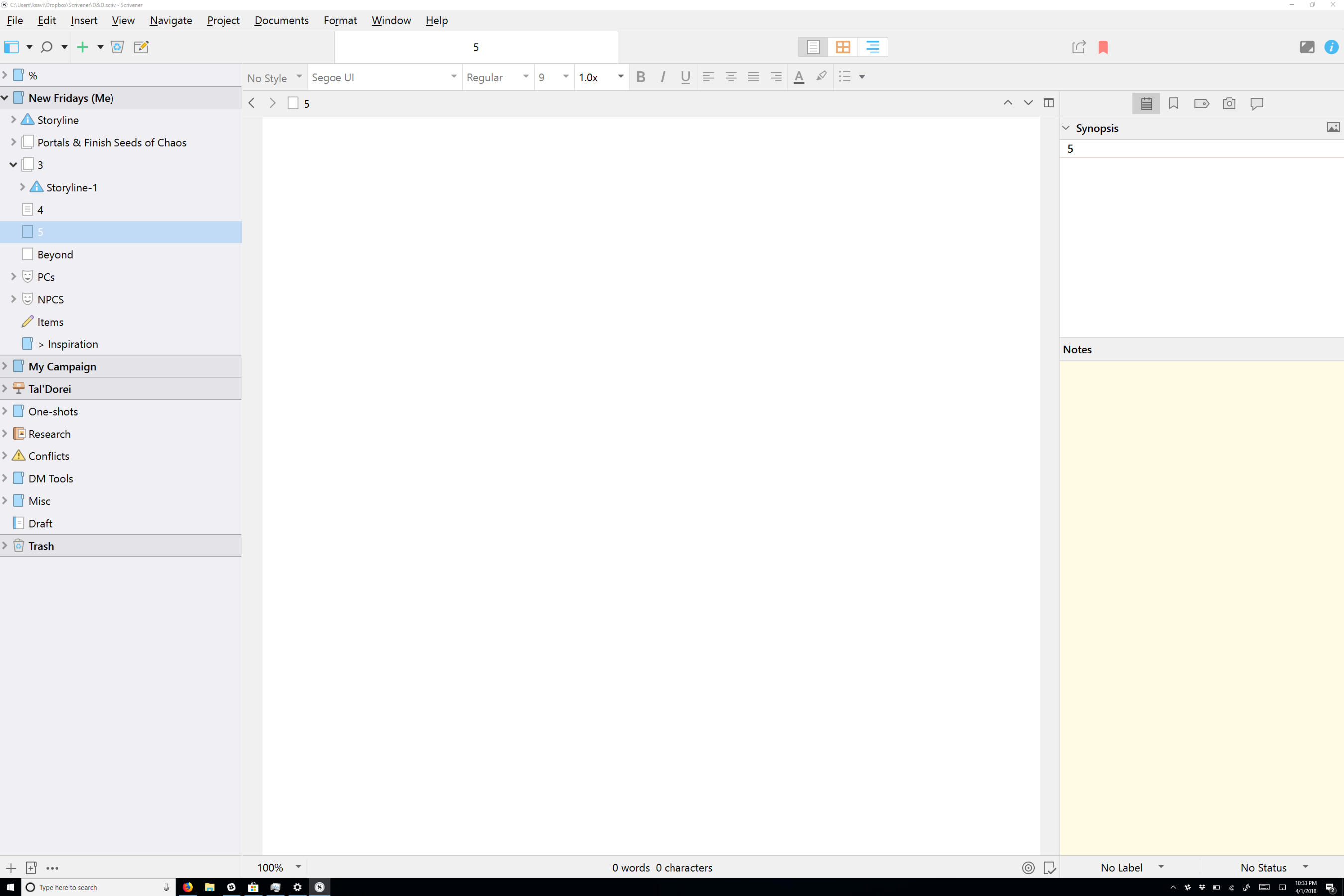1344x896 pixels.
Task: Click into the yellow Notes area
Action: pyautogui.click(x=1202, y=608)
